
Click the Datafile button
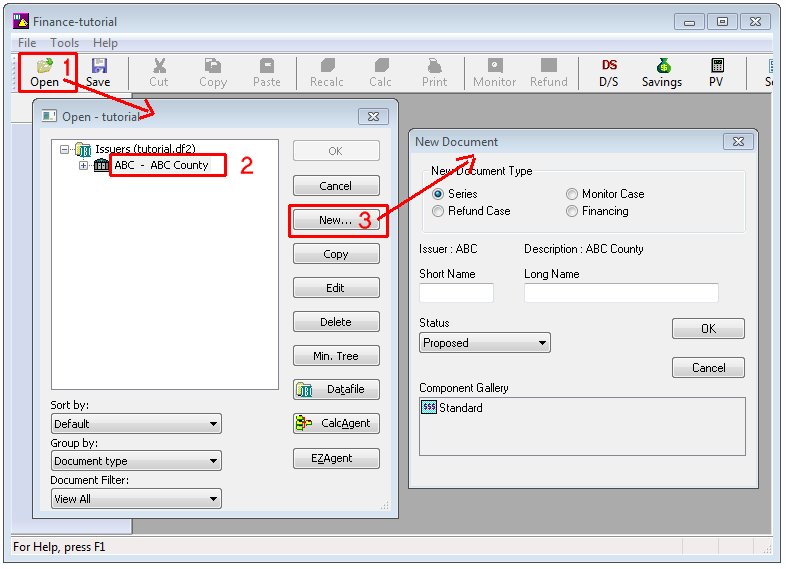[336, 389]
